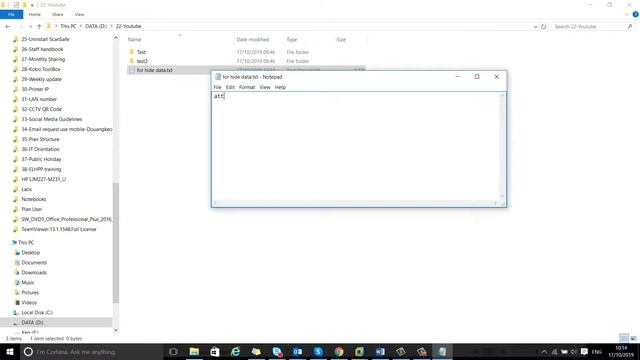Viewport: 640px width, 360px height.
Task: Refresh the current folder view
Action: (x=544, y=27)
